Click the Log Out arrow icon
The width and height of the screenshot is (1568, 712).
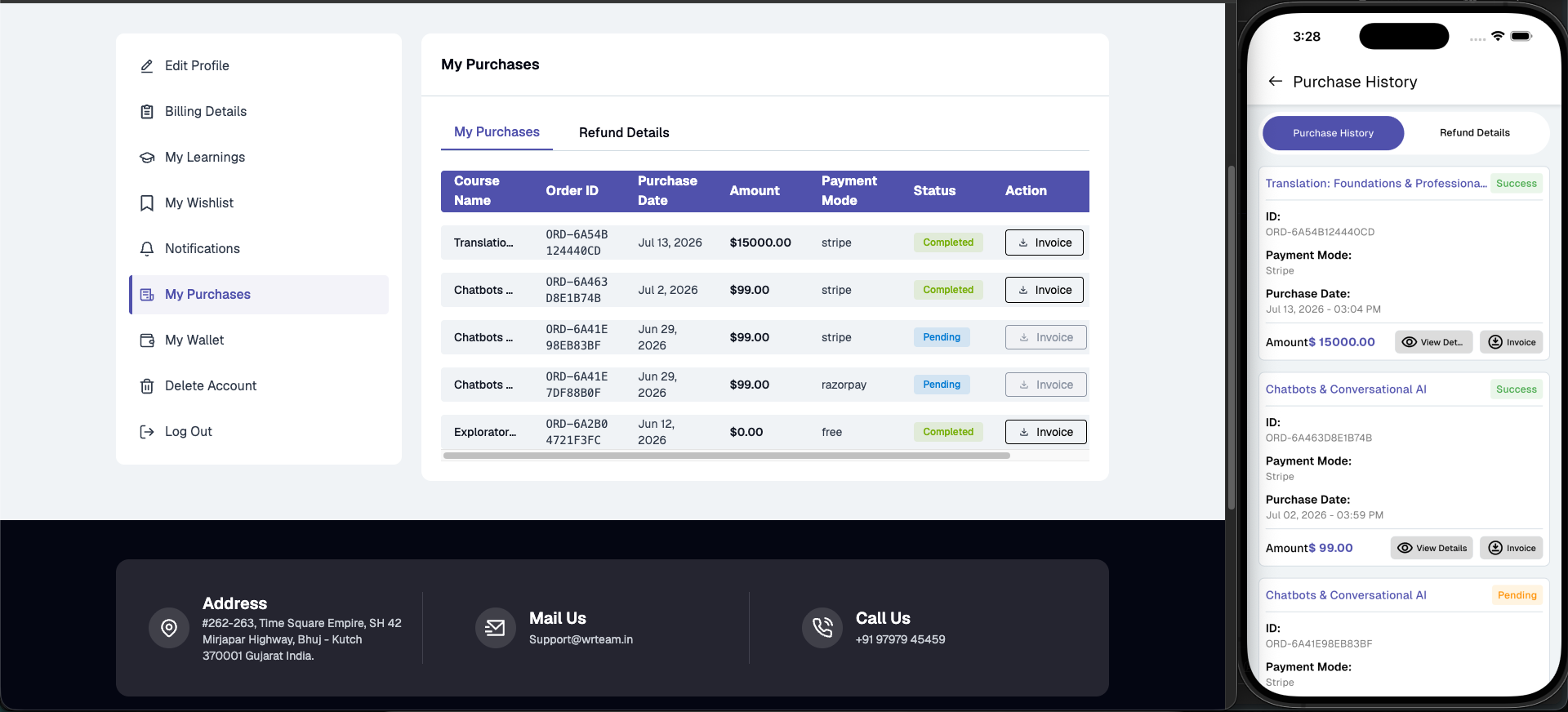tap(147, 432)
